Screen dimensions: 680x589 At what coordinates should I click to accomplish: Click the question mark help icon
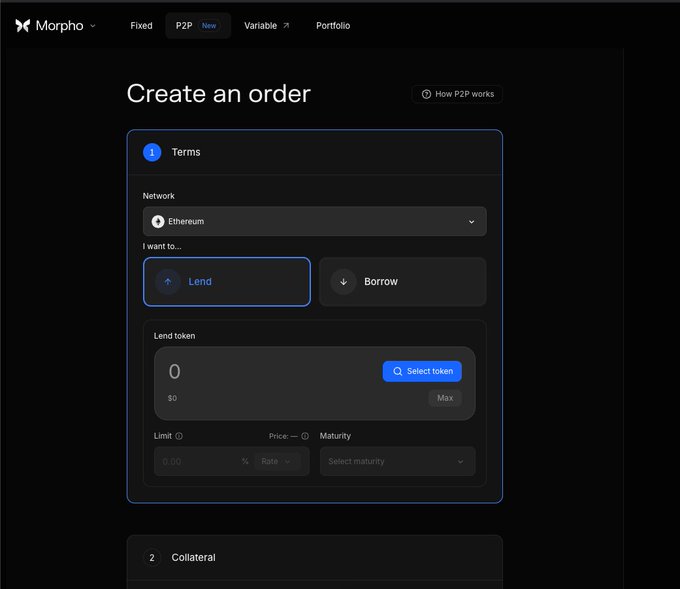click(426, 94)
